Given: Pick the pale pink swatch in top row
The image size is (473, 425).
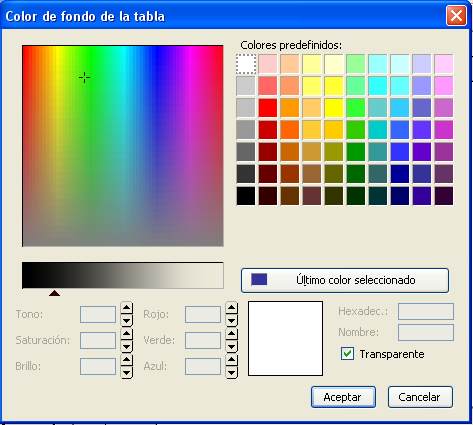Looking at the screenshot, I should [x=268, y=64].
